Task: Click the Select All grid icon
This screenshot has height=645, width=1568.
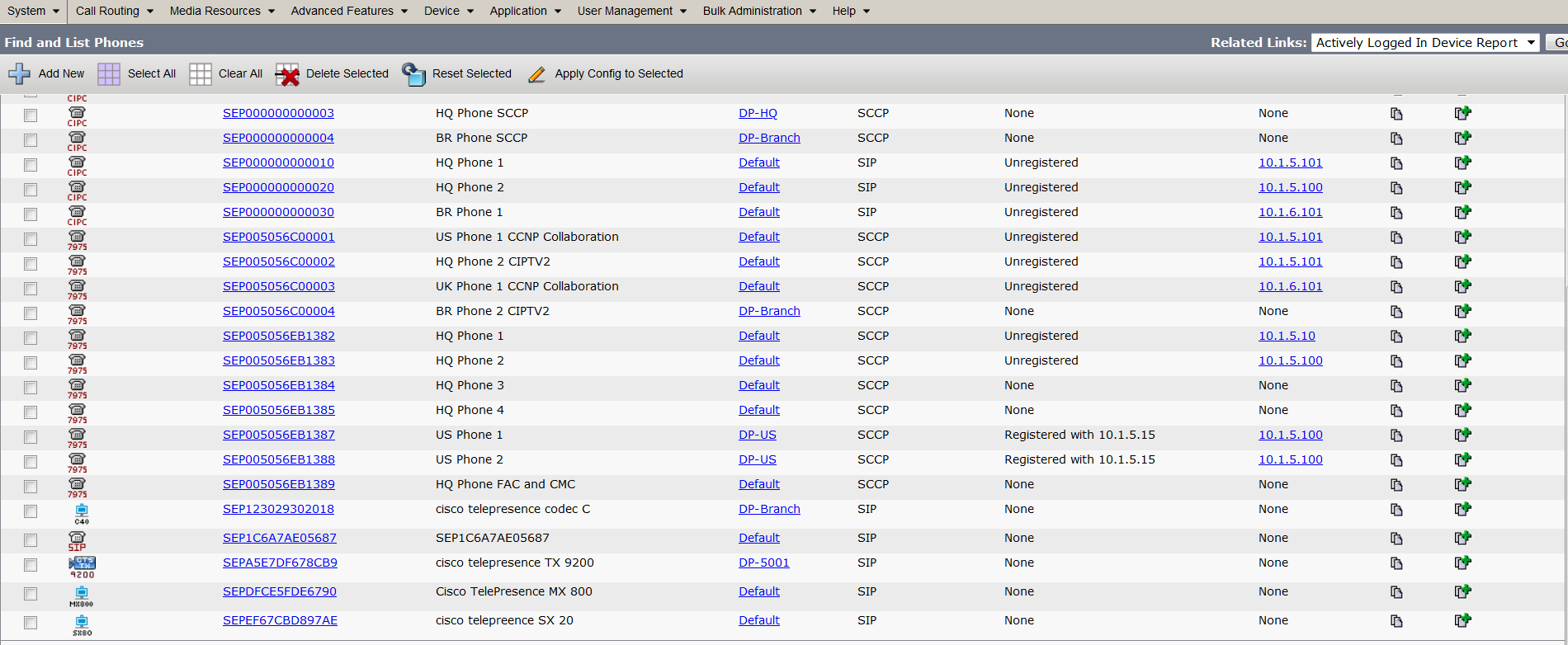Action: coord(109,74)
